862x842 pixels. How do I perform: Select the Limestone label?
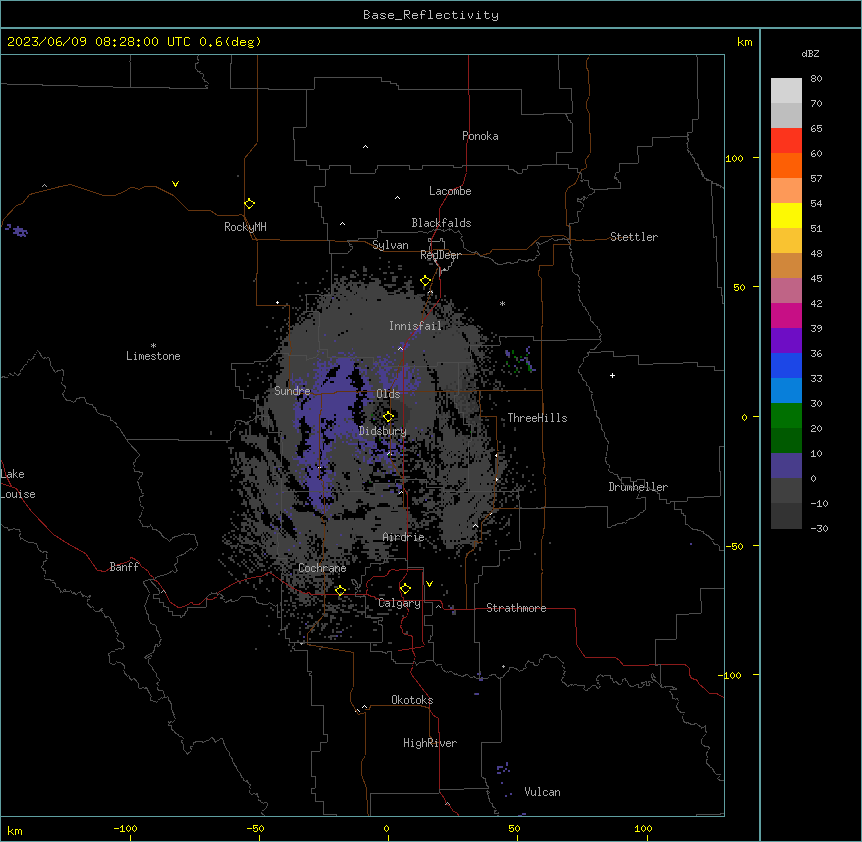pos(153,356)
